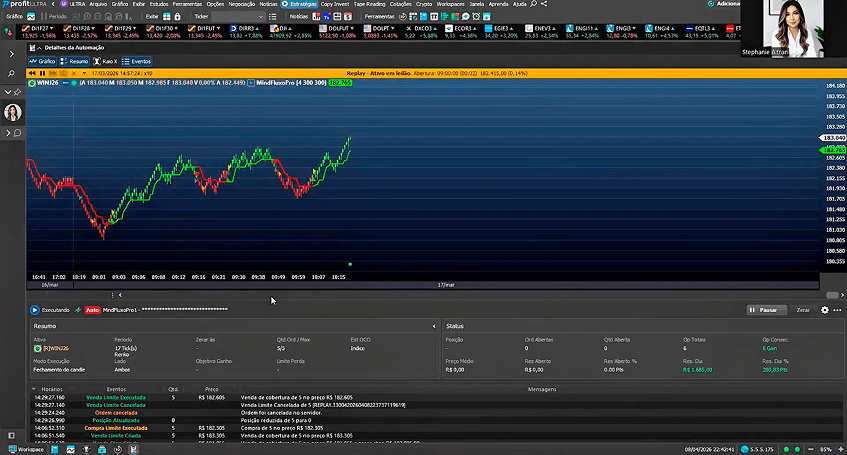Open the DI1FUT ticker dropdown

[x=218, y=28]
